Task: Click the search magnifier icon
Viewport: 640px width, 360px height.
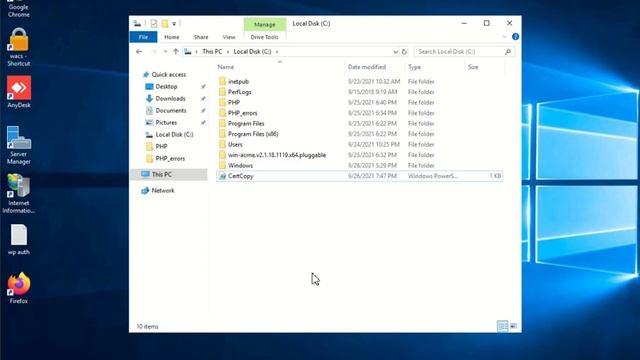Action: [x=508, y=52]
